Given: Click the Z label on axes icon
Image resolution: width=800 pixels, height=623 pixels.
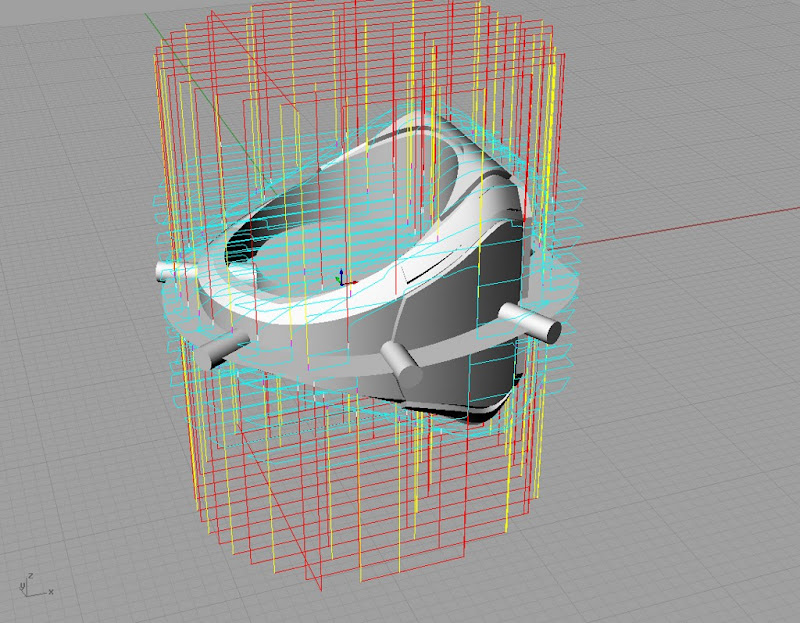Looking at the screenshot, I should (31, 576).
